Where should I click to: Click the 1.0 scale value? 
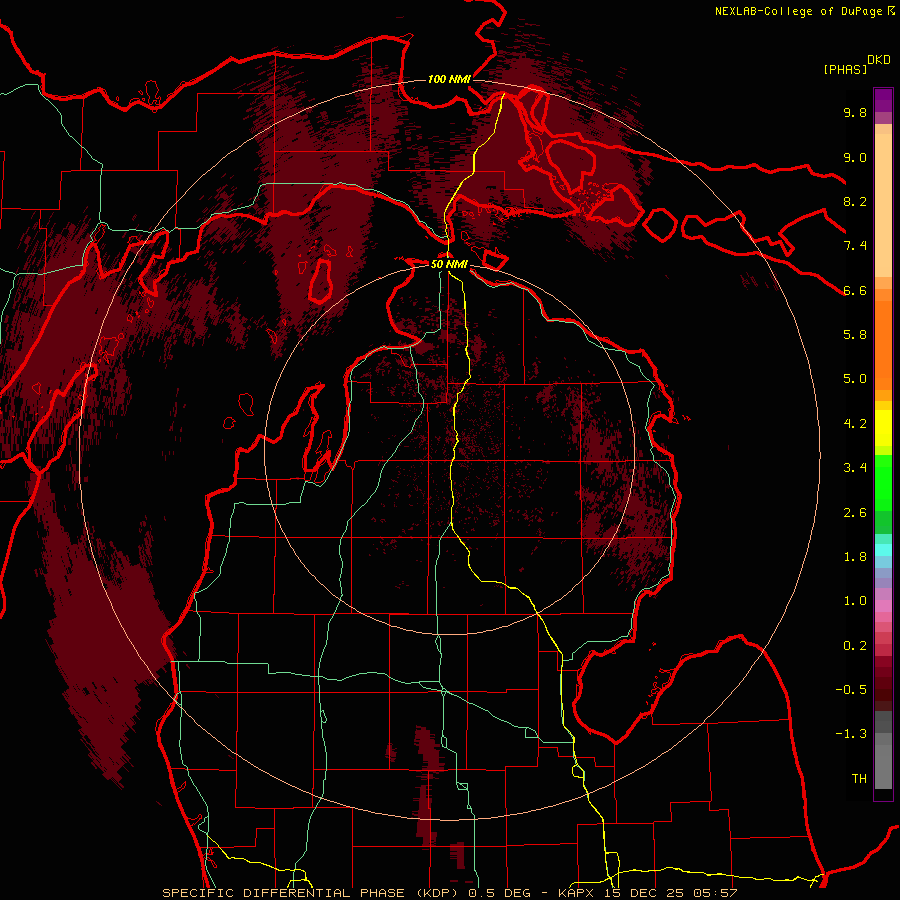coord(855,601)
